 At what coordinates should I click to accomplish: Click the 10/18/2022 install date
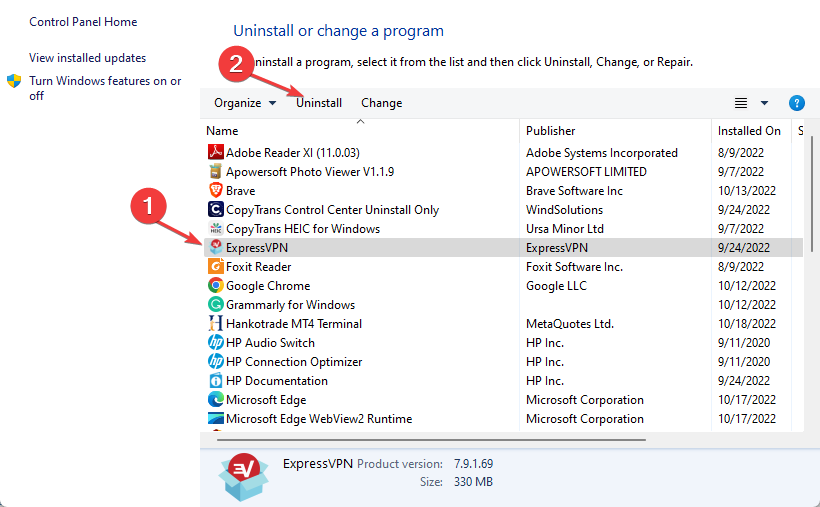click(747, 324)
